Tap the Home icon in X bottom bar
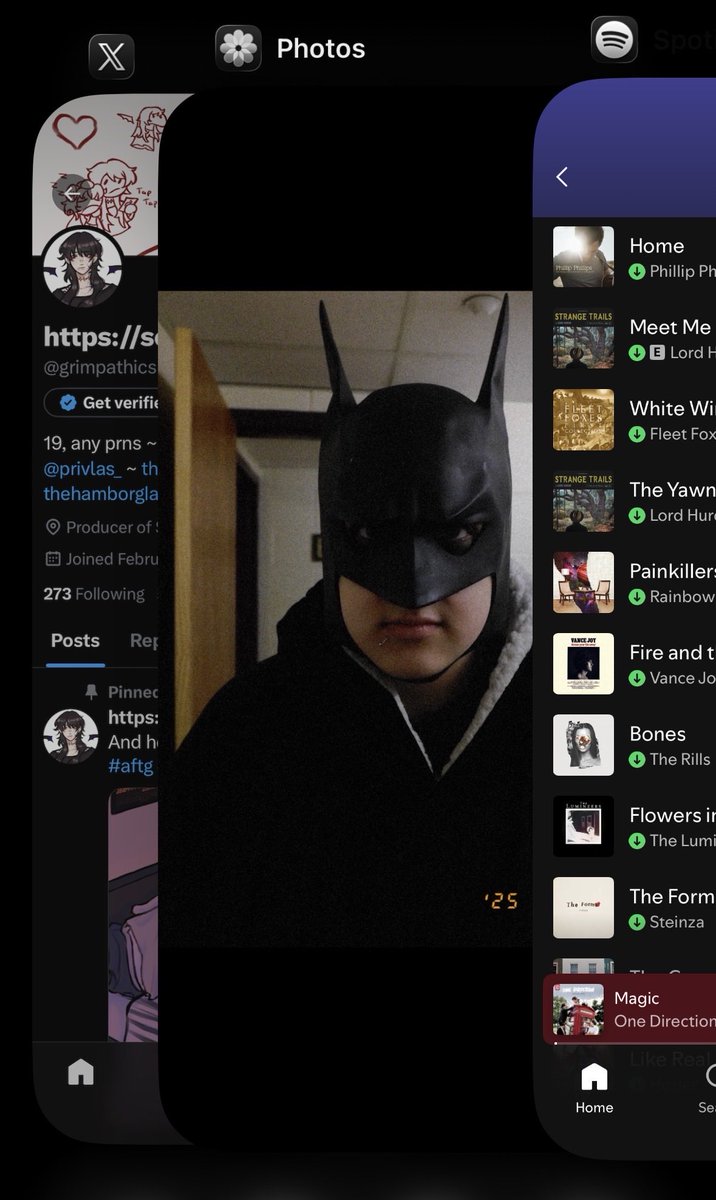The height and width of the screenshot is (1200, 716). (80, 1073)
